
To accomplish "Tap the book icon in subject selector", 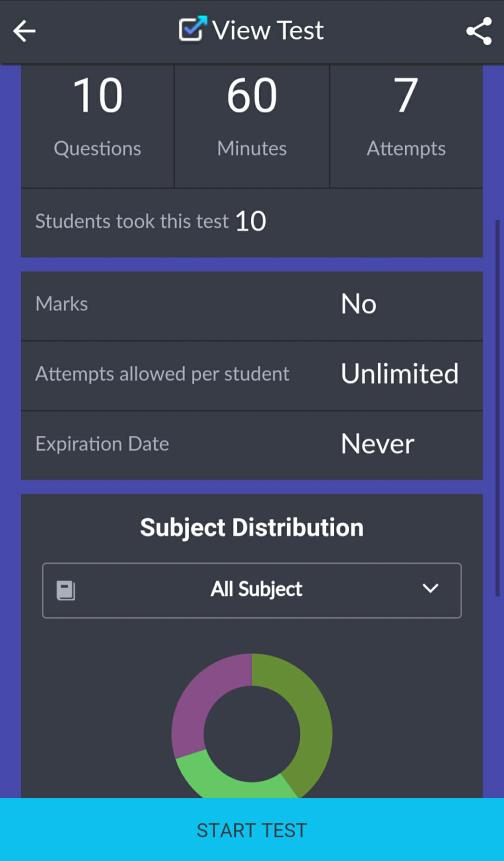I will (x=66, y=591).
